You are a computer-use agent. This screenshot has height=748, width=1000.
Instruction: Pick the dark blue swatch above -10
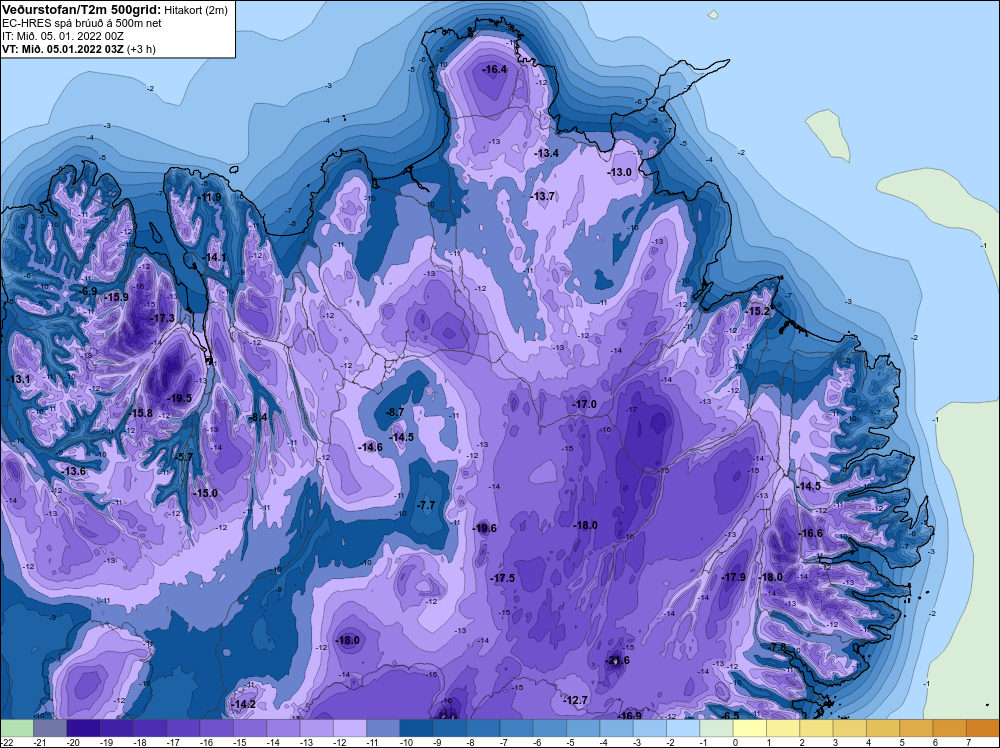coord(416,728)
